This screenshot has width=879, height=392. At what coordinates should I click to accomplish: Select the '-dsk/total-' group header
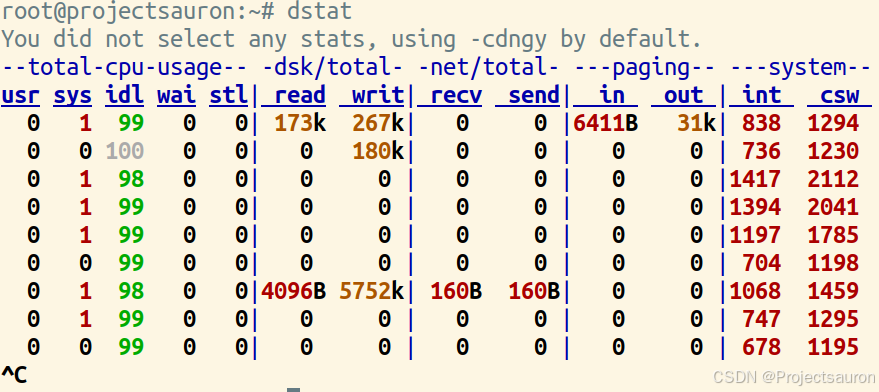[333, 68]
